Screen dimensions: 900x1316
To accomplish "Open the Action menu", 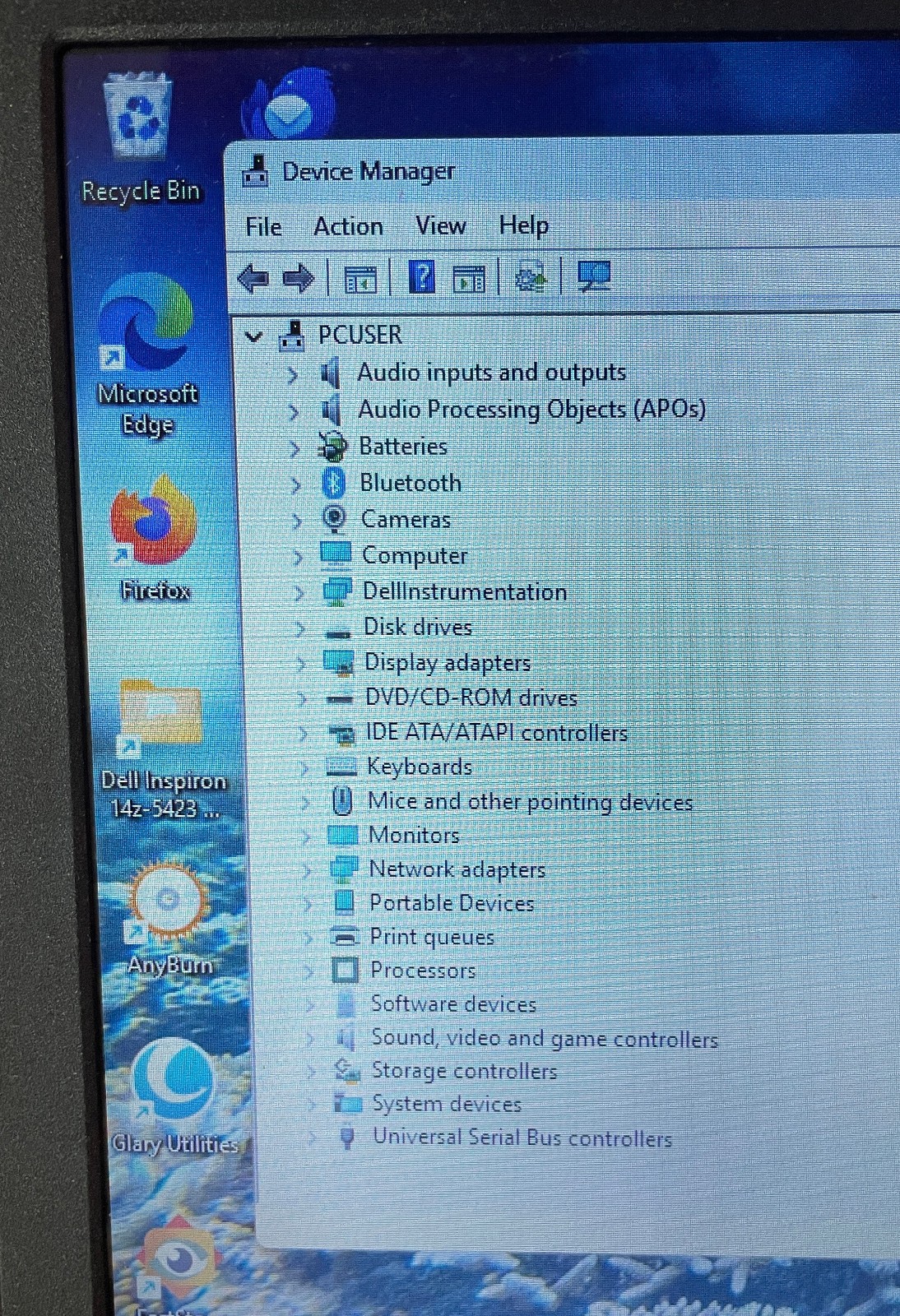I will click(x=348, y=226).
